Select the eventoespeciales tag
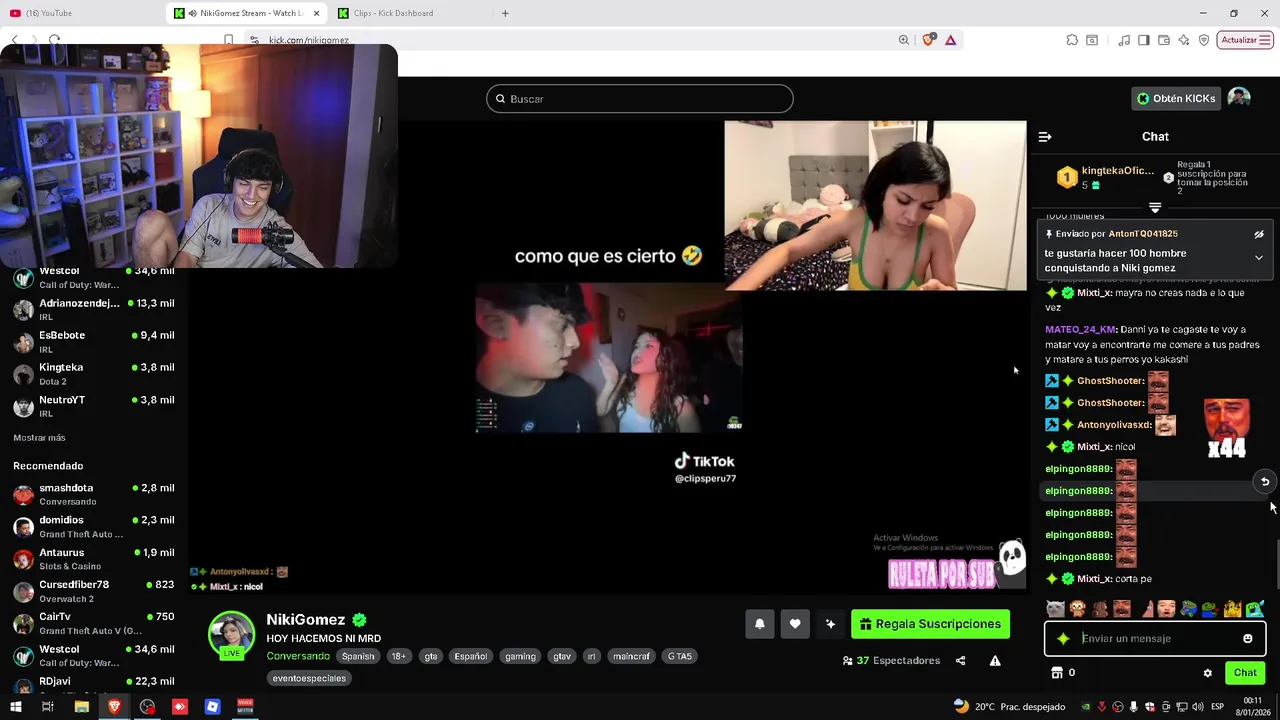 click(309, 678)
